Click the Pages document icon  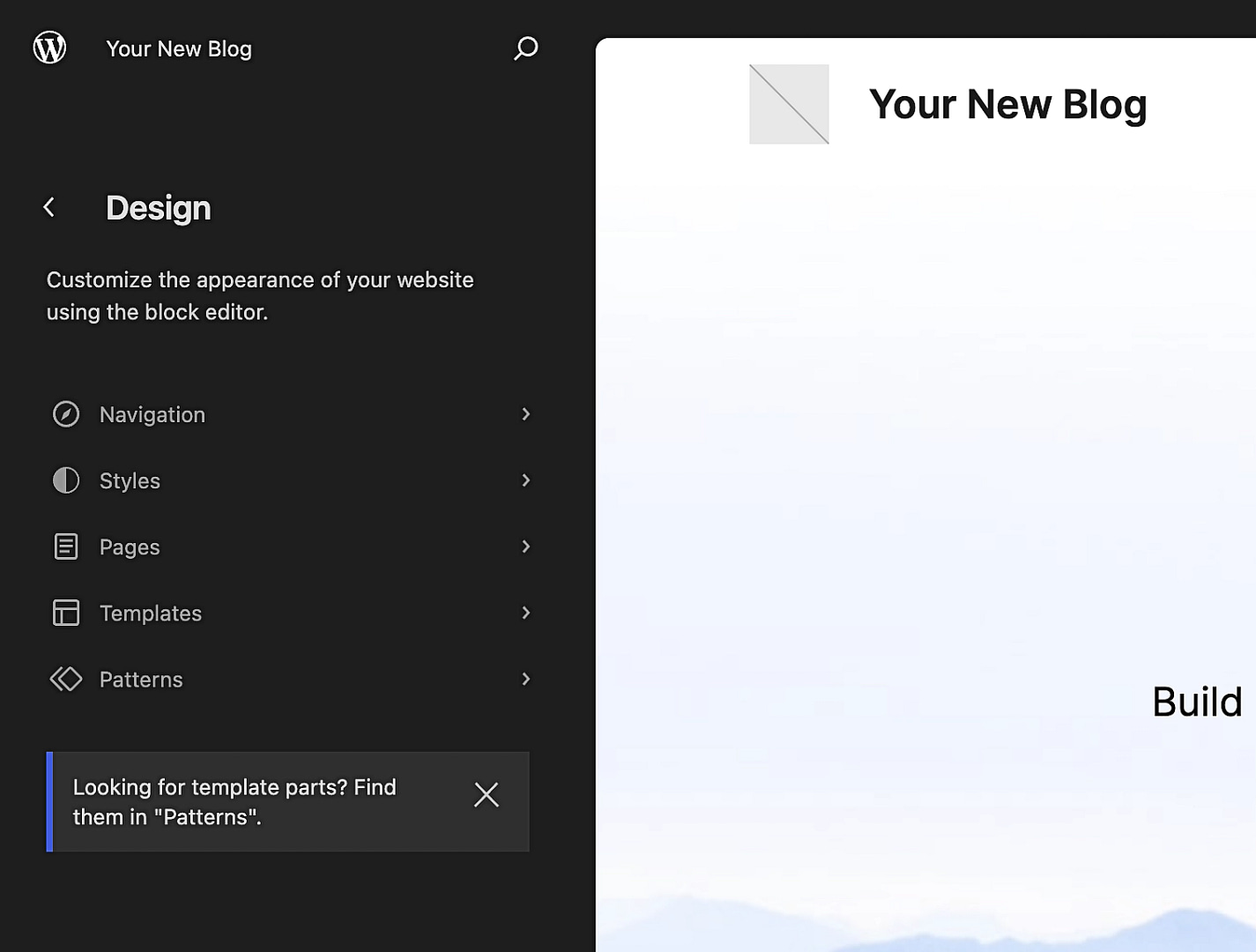click(x=66, y=547)
